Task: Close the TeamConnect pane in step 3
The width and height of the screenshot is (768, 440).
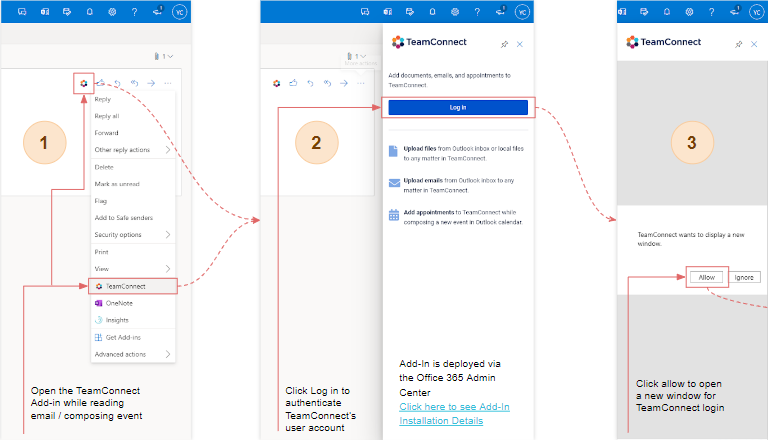Action: (x=754, y=45)
